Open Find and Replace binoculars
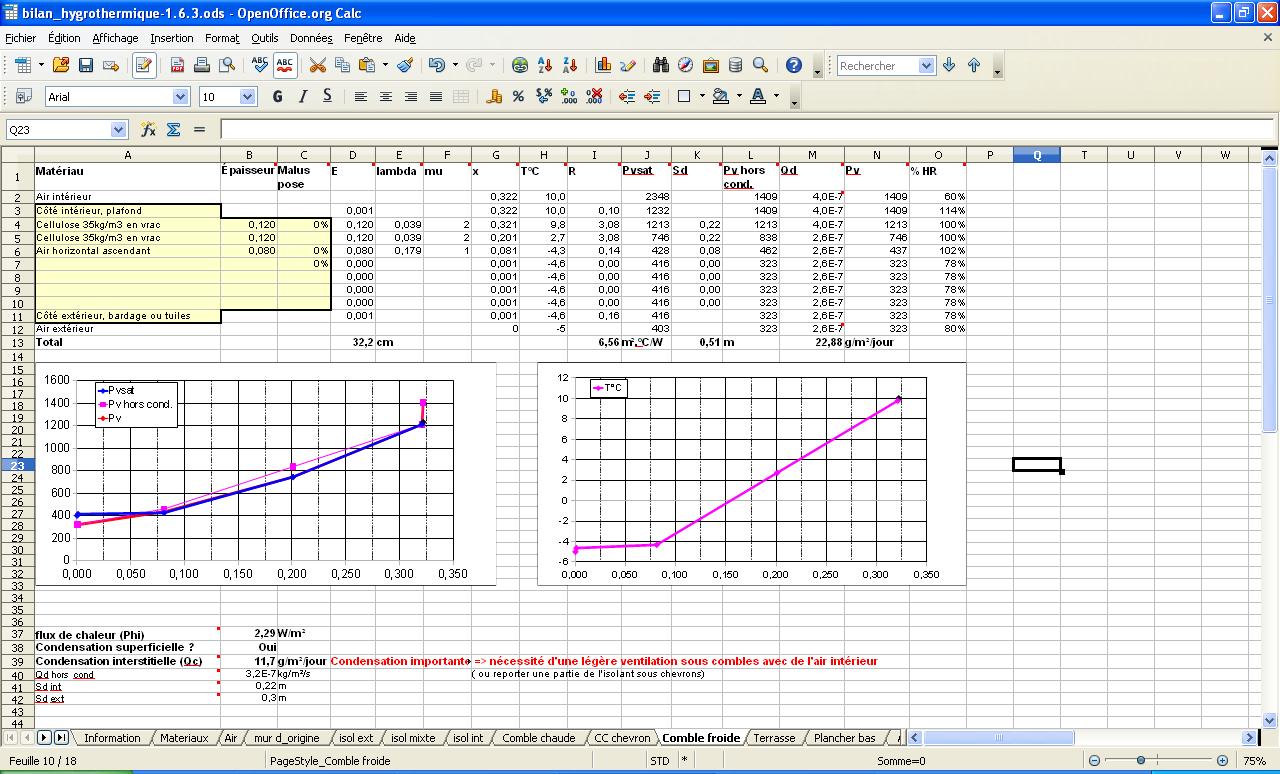The width and height of the screenshot is (1280, 774). point(661,65)
